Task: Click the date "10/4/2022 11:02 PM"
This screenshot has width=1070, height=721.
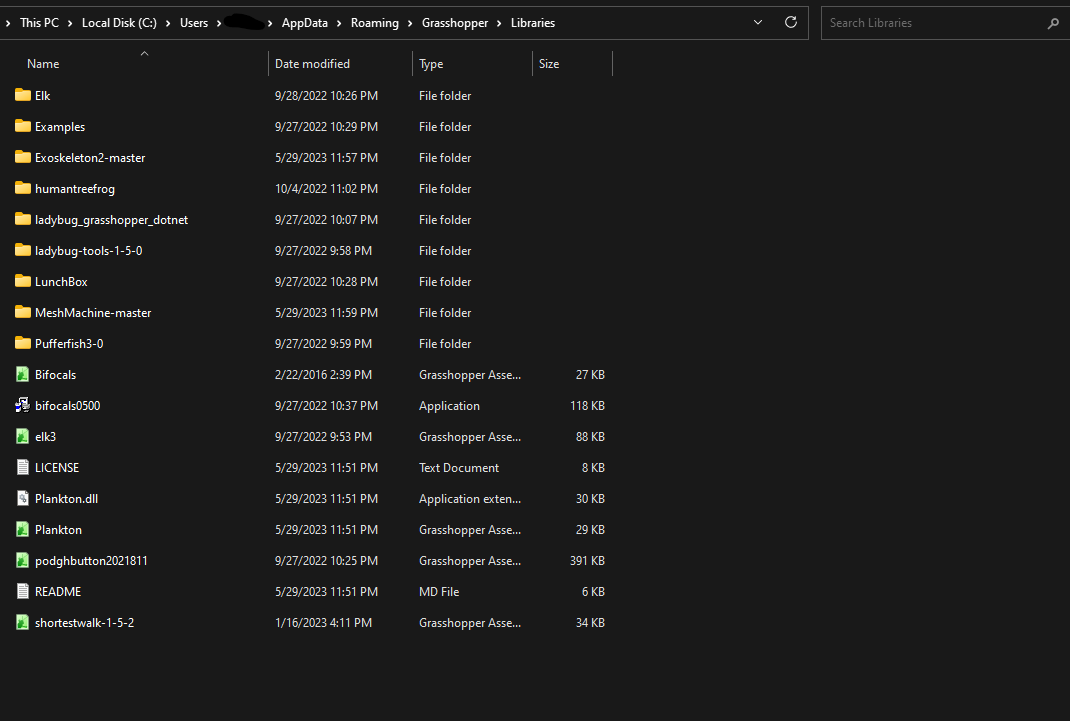Action: pos(326,189)
